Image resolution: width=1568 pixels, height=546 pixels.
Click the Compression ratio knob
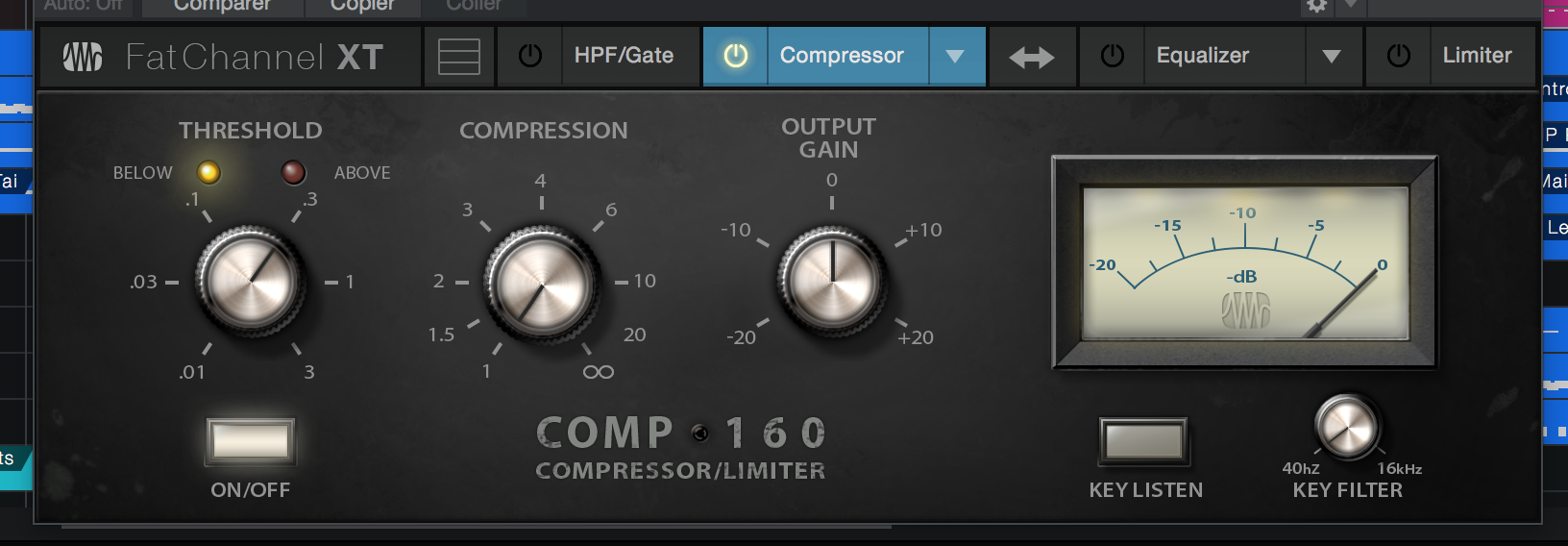(x=541, y=283)
